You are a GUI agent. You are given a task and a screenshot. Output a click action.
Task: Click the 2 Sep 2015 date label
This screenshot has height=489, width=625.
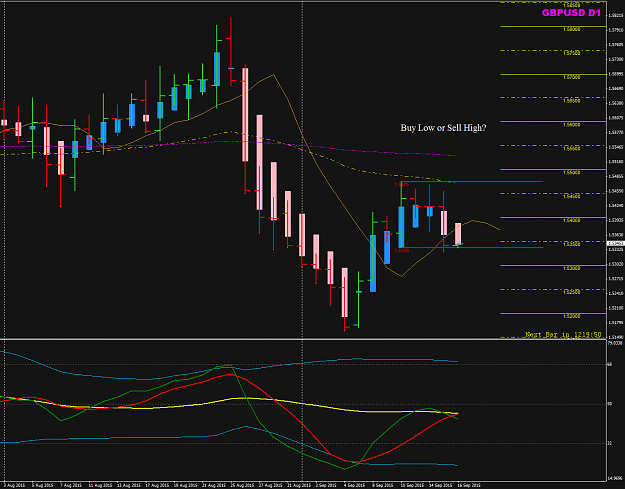pos(326,485)
